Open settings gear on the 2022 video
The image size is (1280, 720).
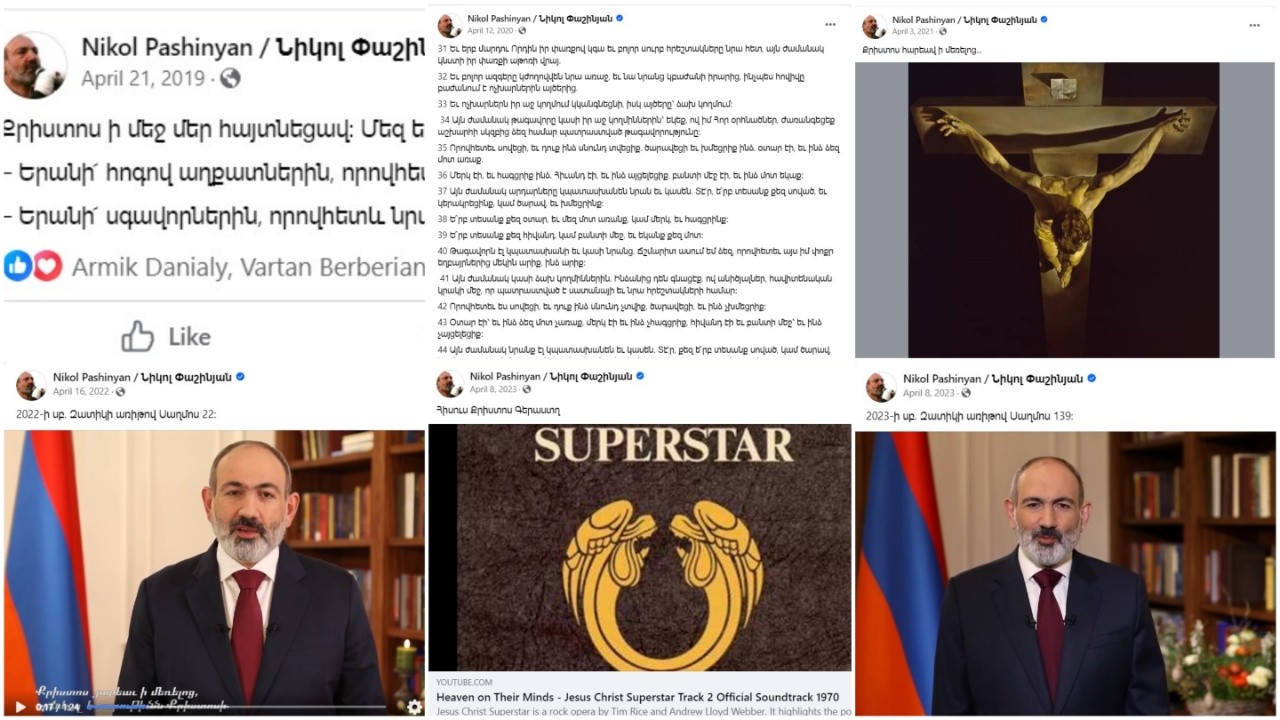(x=414, y=706)
